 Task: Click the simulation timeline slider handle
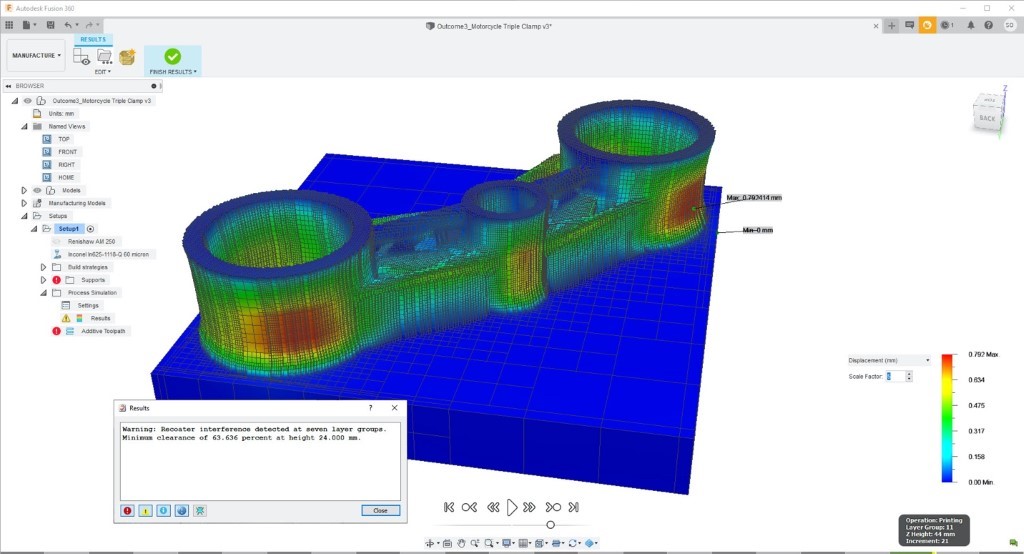tap(550, 525)
